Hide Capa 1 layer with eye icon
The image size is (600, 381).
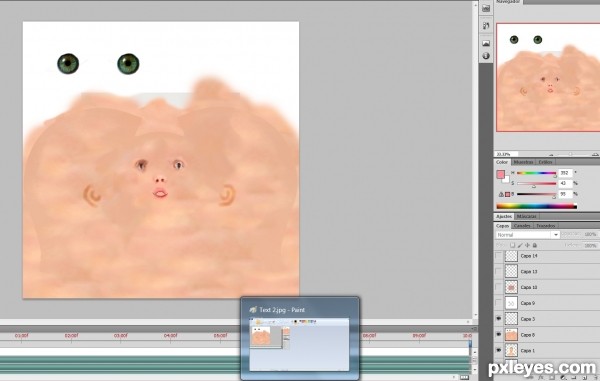[499, 350]
